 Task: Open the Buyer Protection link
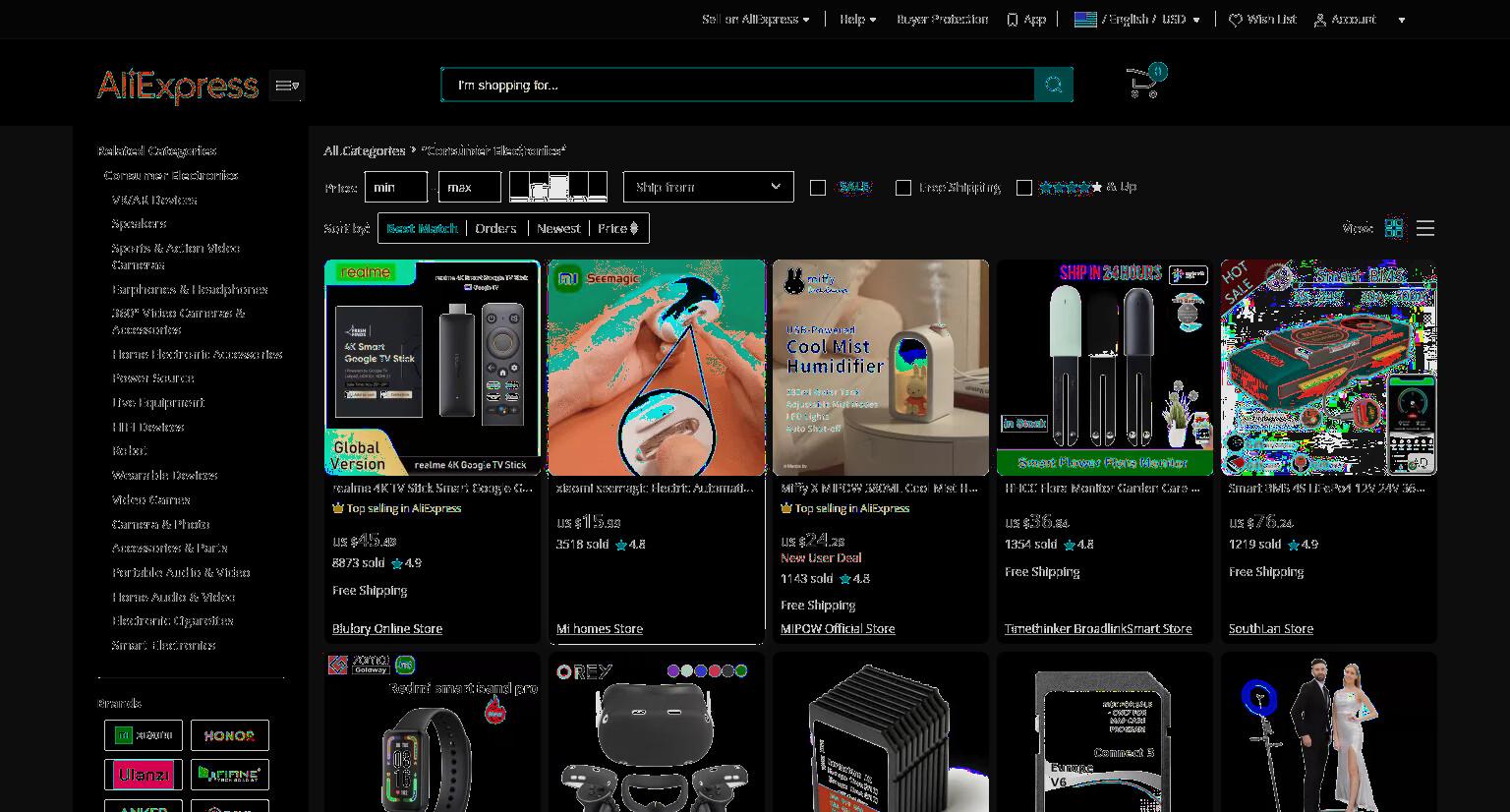pyautogui.click(x=943, y=20)
